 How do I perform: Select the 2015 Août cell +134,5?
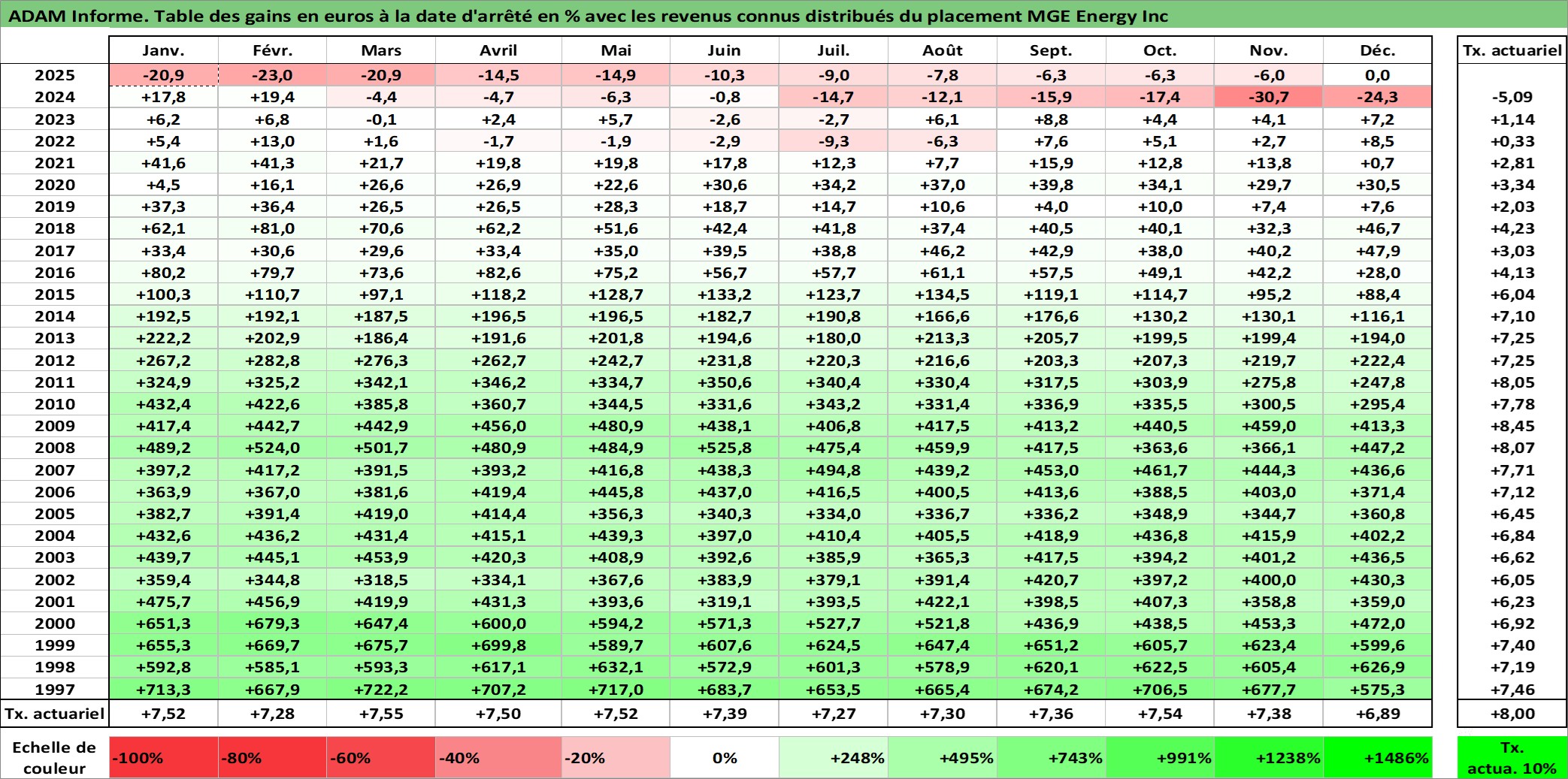pos(943,294)
